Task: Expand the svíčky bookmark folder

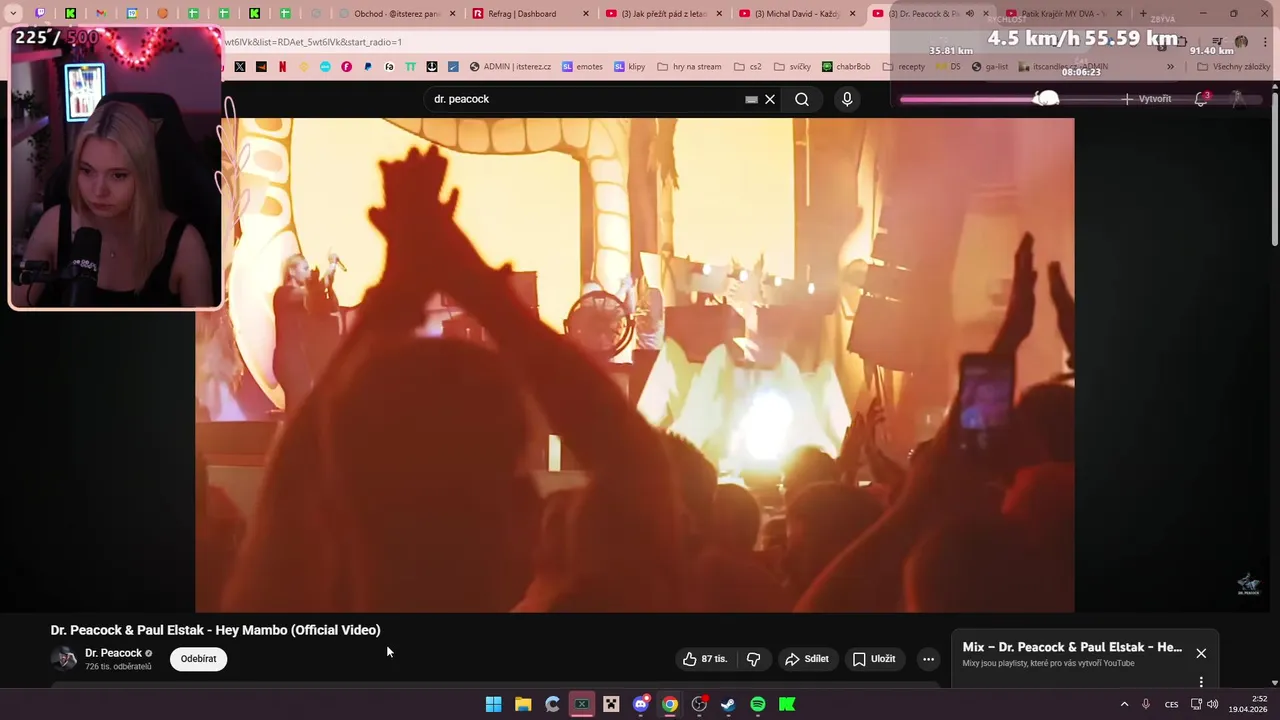Action: (792, 67)
